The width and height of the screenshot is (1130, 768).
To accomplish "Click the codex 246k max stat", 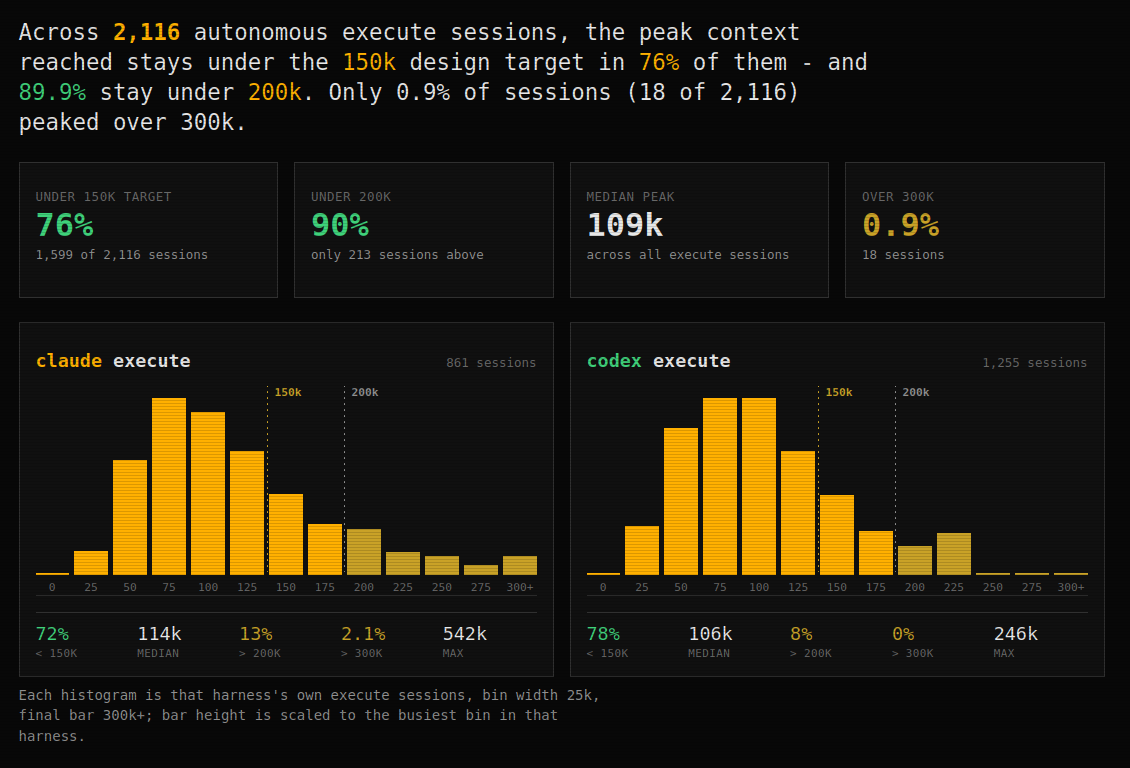I will pos(1015,634).
